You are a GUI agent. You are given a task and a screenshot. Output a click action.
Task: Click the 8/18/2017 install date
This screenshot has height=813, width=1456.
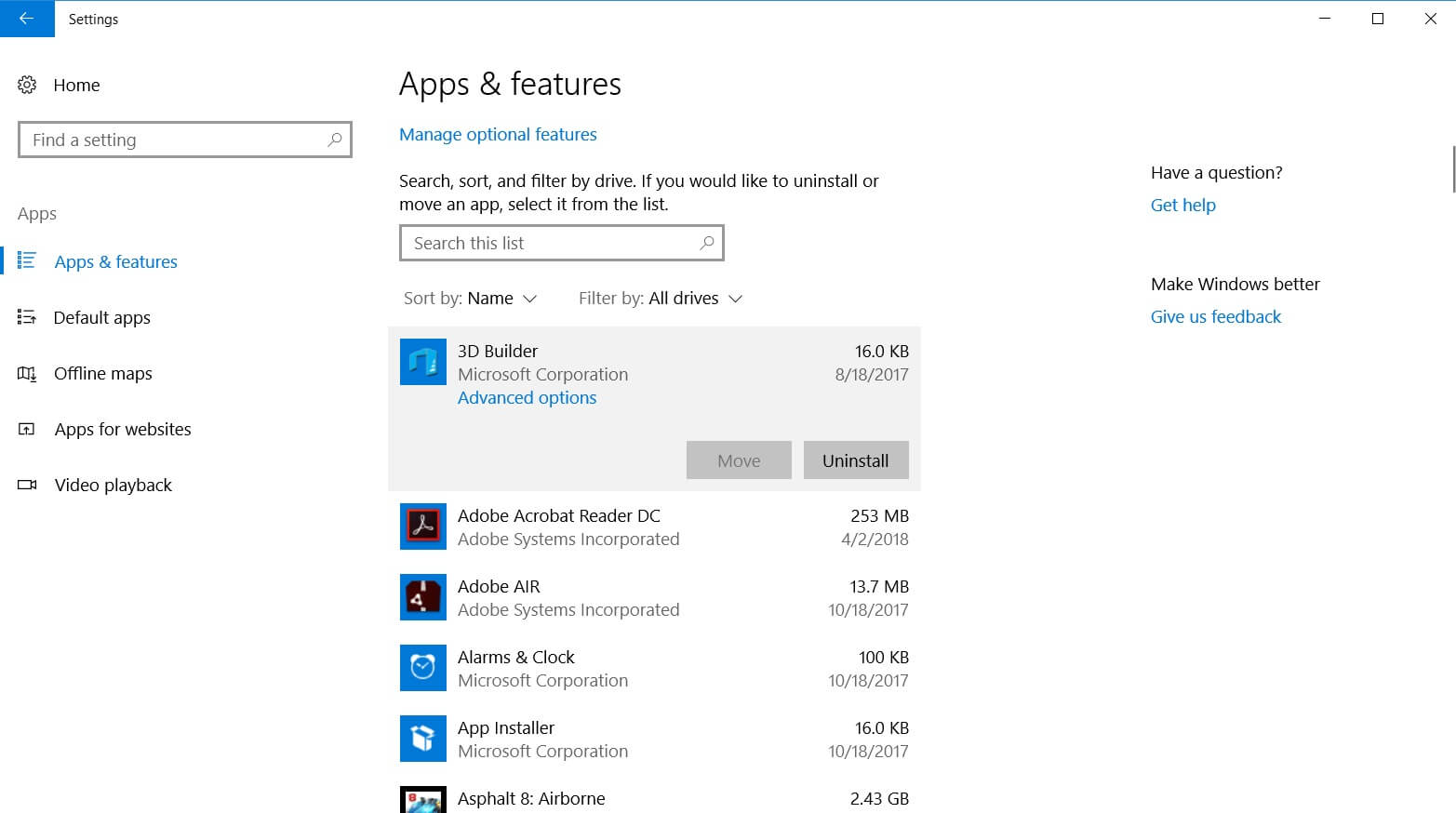pos(872,374)
